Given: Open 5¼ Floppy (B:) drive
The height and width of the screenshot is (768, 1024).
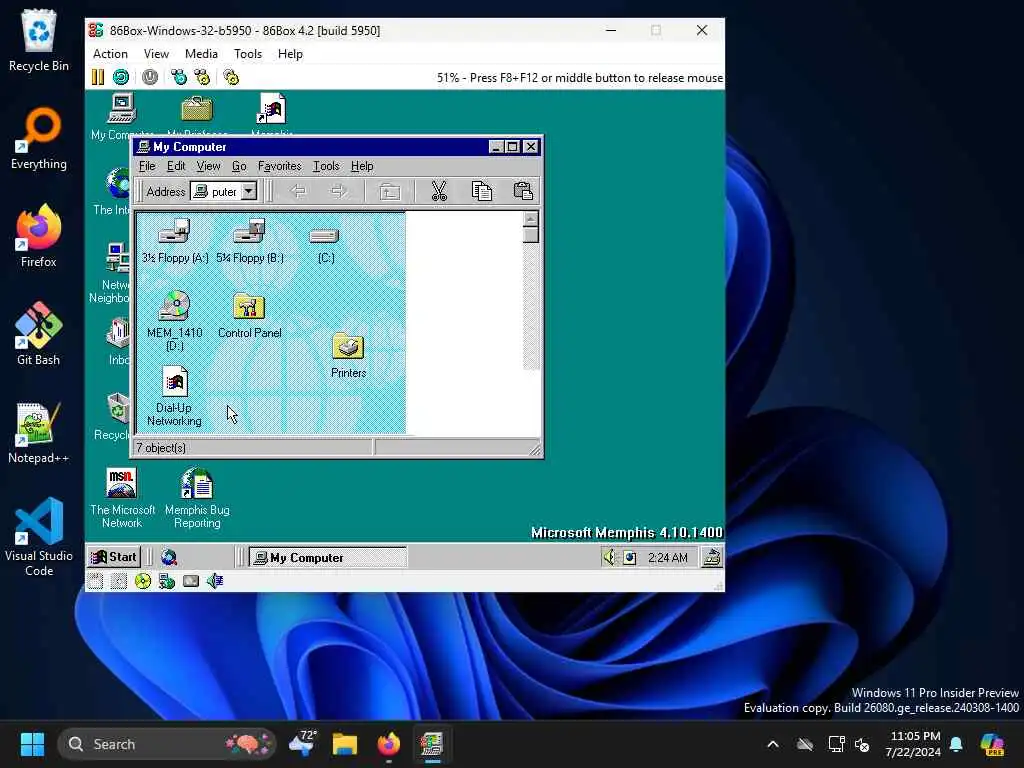Looking at the screenshot, I should click(250, 241).
